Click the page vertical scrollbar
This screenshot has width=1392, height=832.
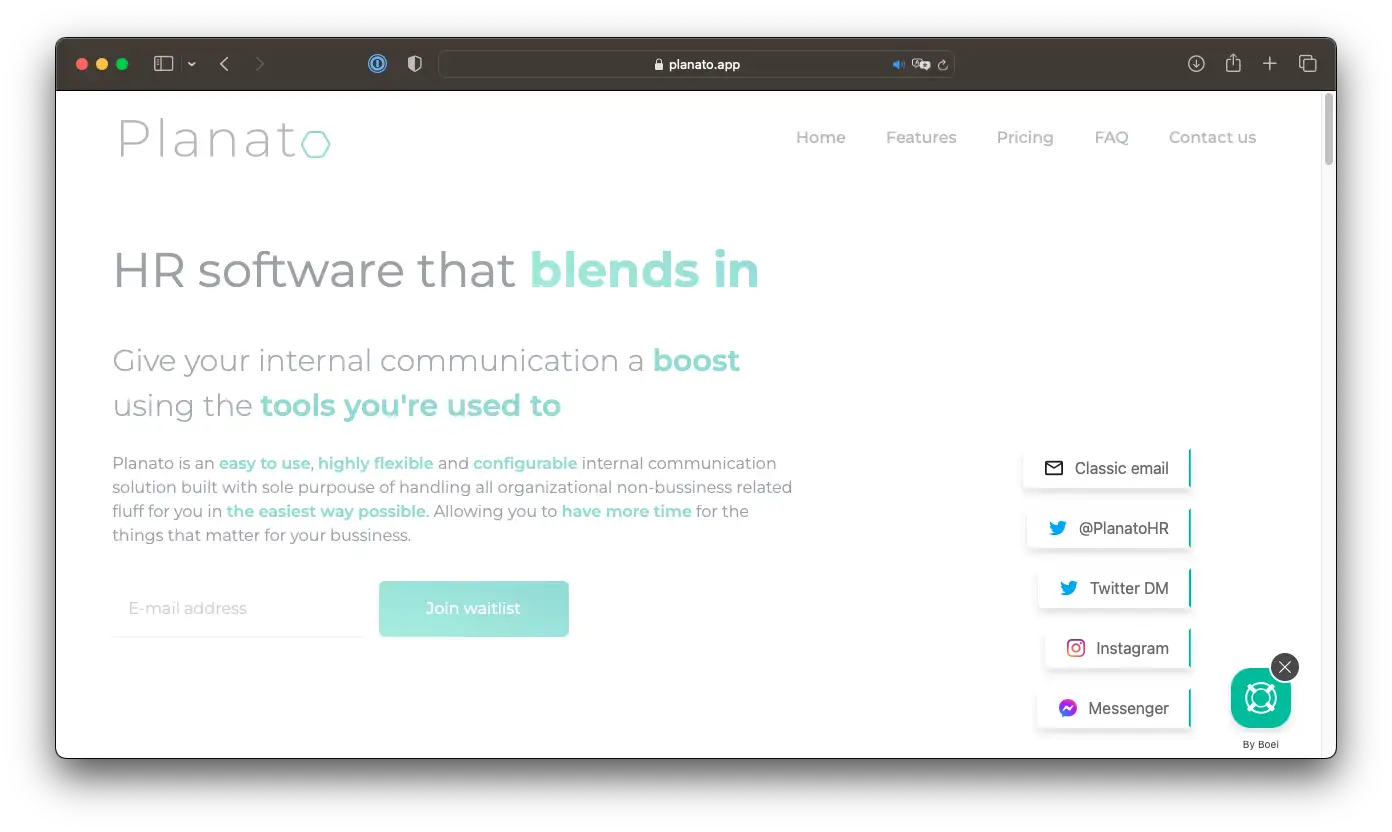click(1328, 130)
